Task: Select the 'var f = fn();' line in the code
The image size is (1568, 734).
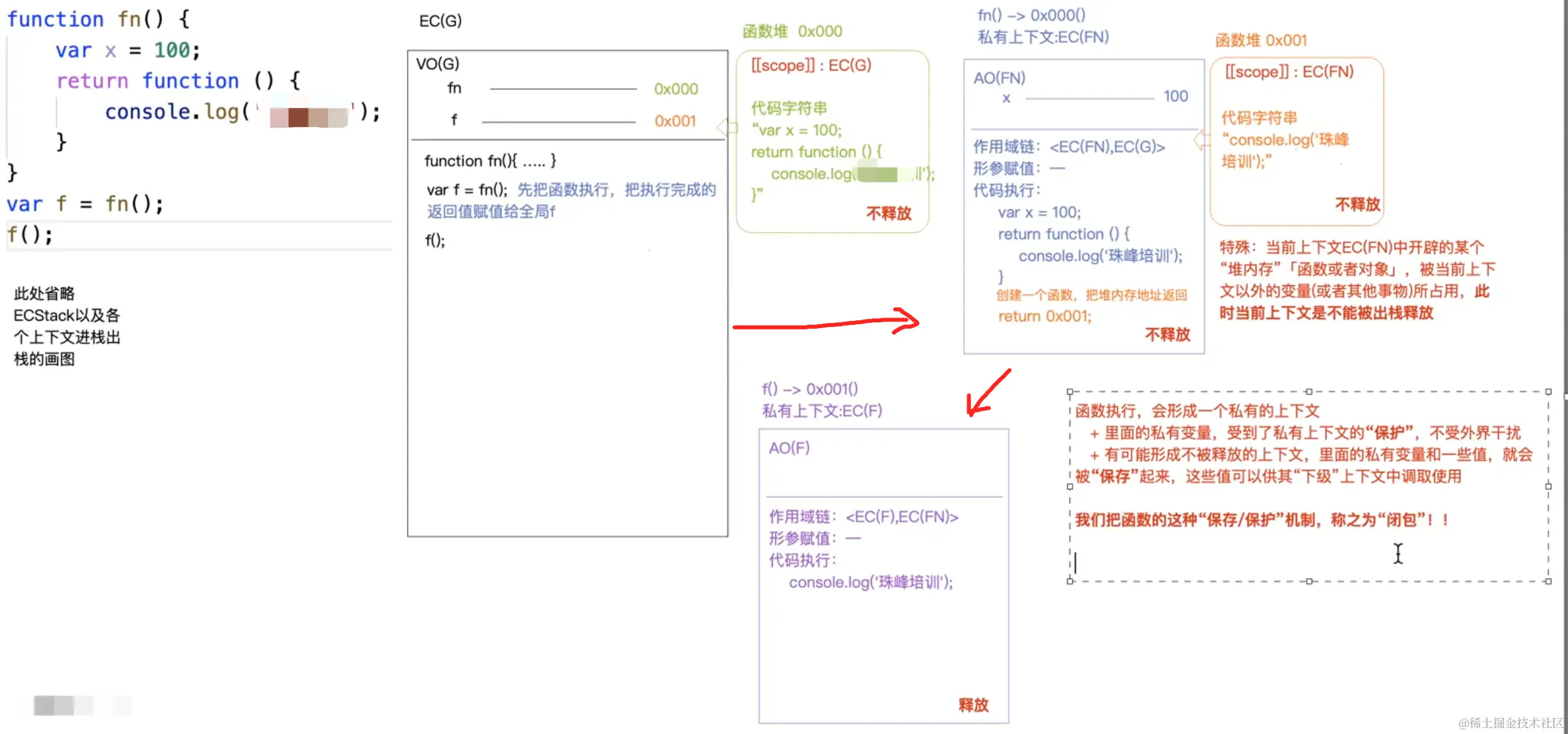Action: (x=84, y=204)
